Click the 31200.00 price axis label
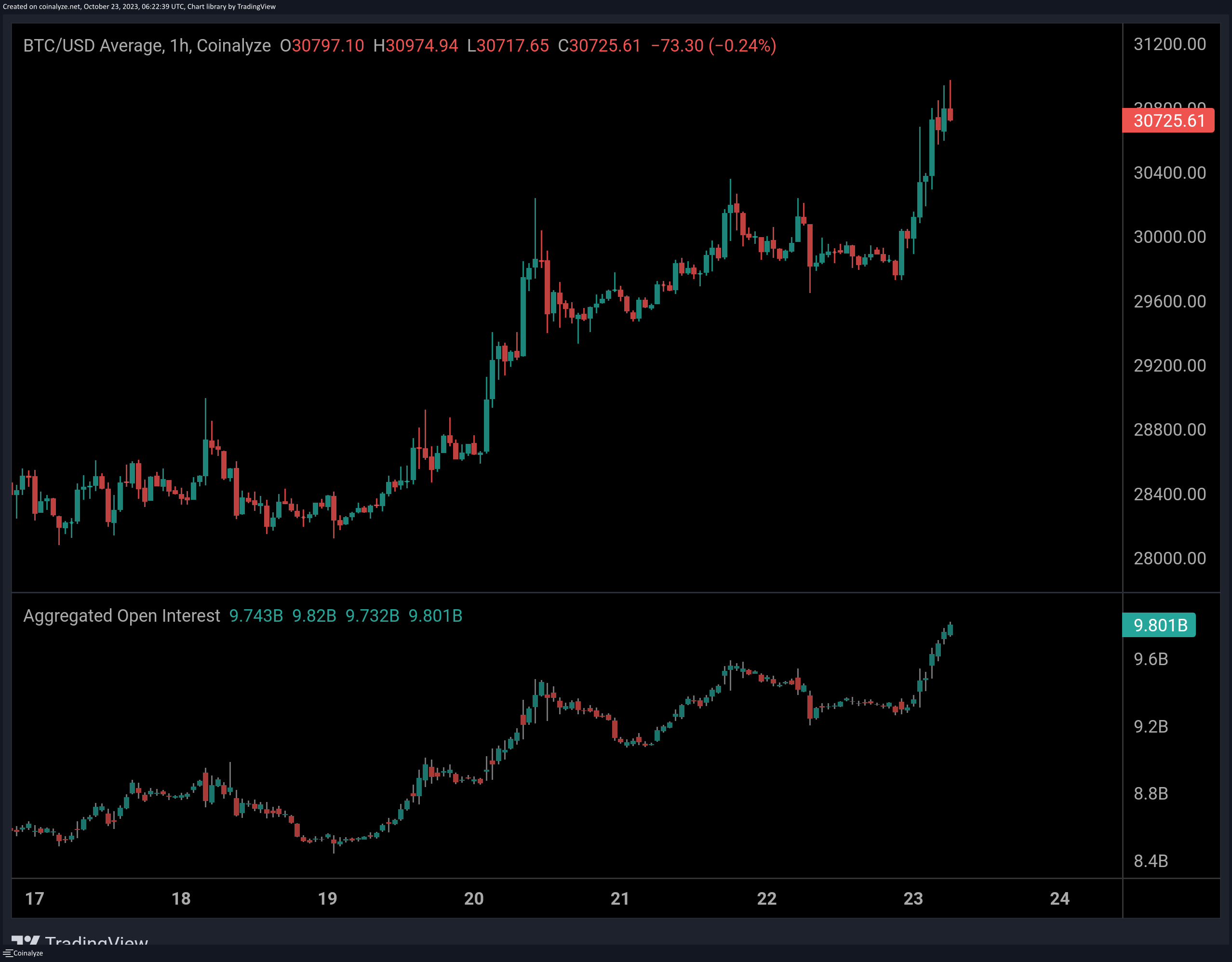Screen dimensions: 1232x962 (1169, 44)
